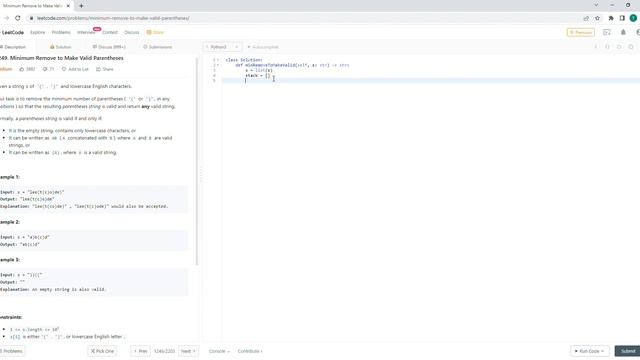Screen dimensions: 640x360
Task: Click the Example 1 input text
Action: point(32,192)
